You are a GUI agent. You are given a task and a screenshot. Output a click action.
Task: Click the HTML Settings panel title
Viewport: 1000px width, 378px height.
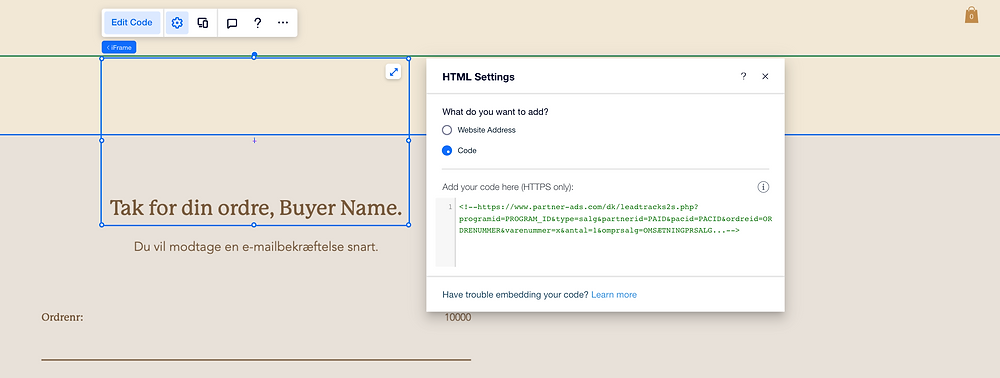coord(478,76)
